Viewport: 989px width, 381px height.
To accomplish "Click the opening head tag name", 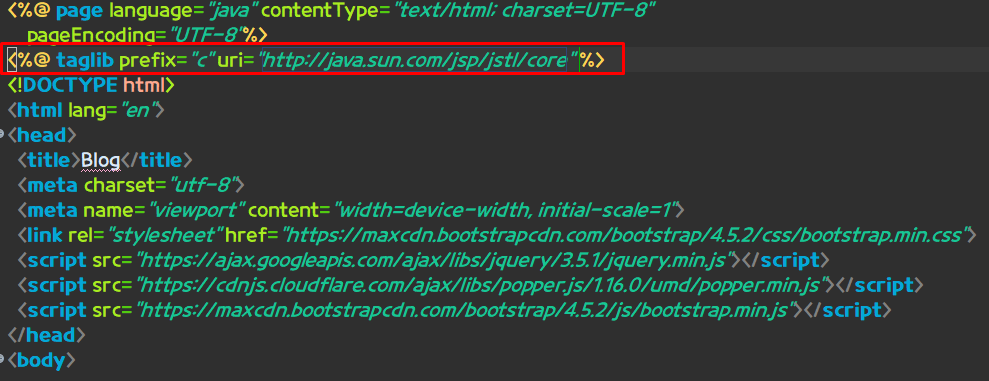I will click(x=42, y=135).
